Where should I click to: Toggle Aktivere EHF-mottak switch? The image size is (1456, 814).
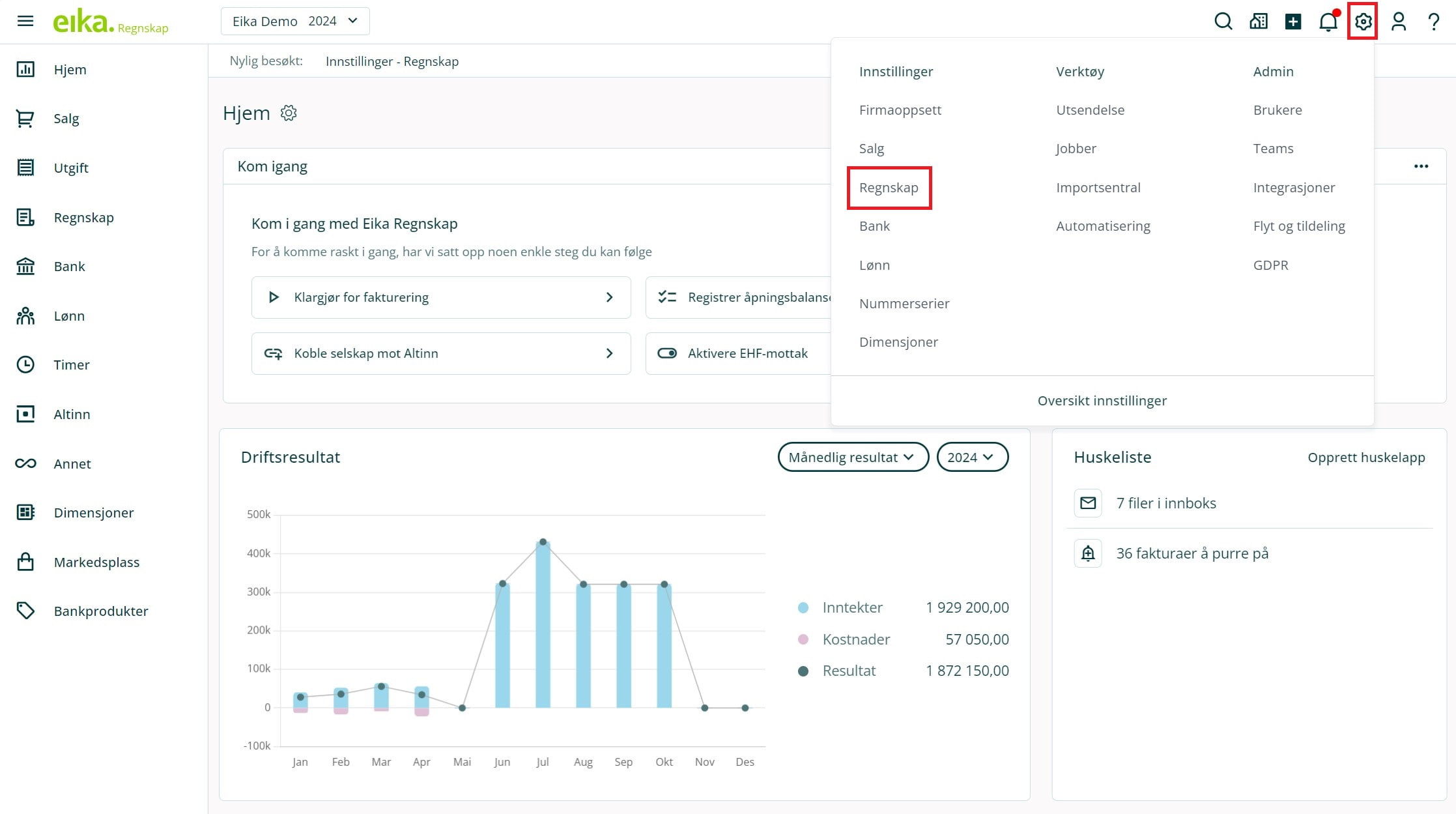point(667,353)
